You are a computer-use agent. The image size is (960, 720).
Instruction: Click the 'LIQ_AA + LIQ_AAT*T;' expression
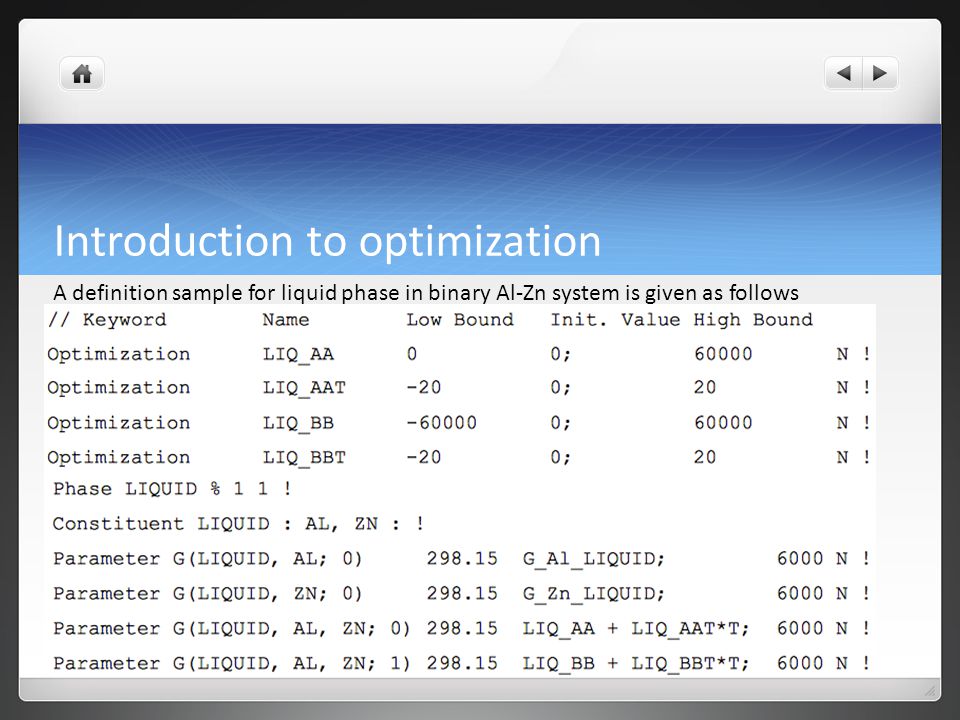636,629
